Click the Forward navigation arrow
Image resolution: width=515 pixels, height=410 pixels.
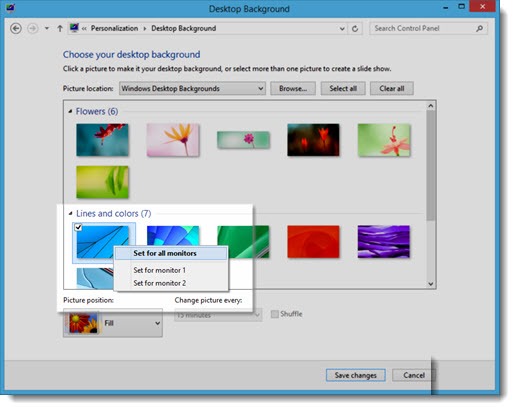(x=32, y=29)
